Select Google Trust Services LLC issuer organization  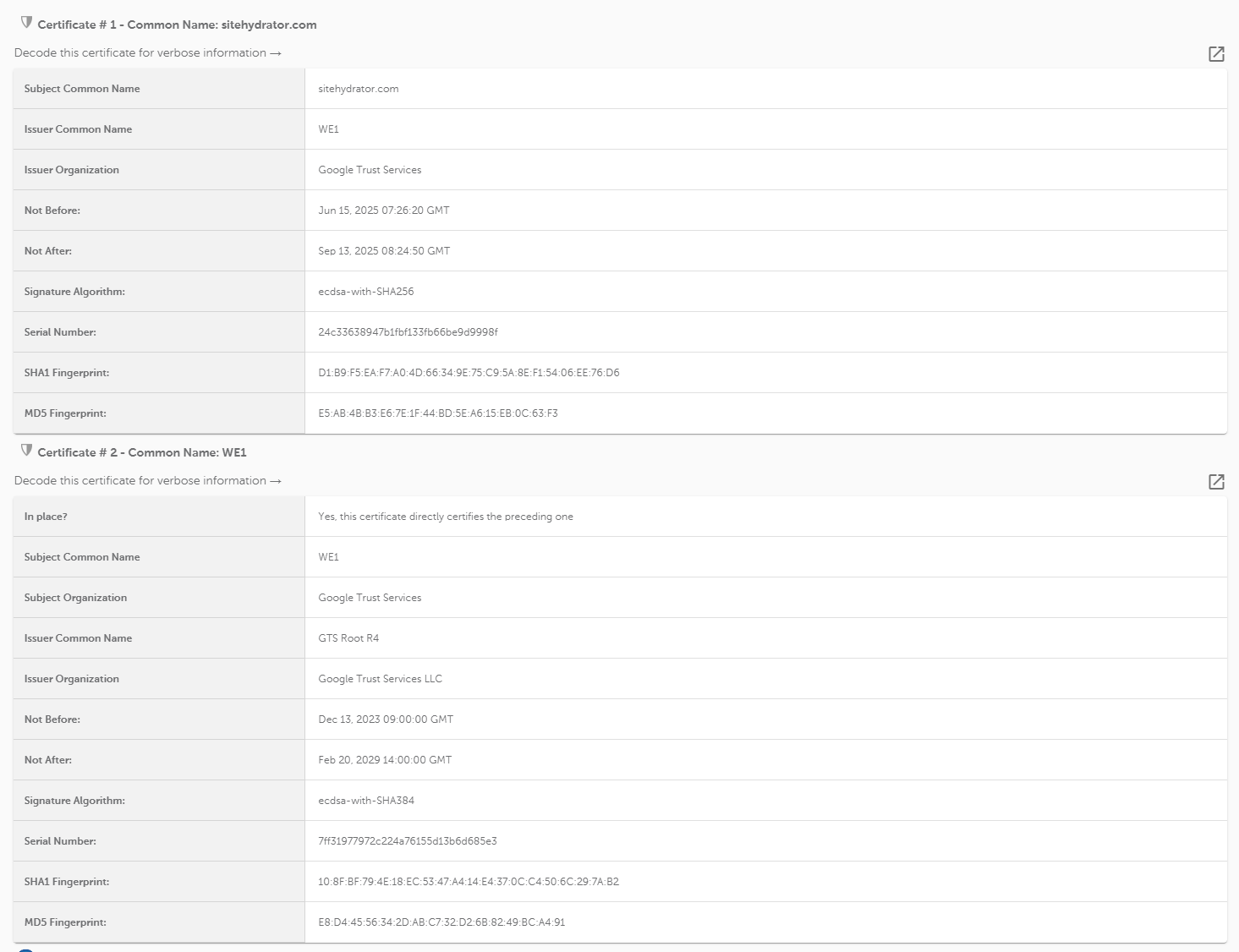(380, 679)
